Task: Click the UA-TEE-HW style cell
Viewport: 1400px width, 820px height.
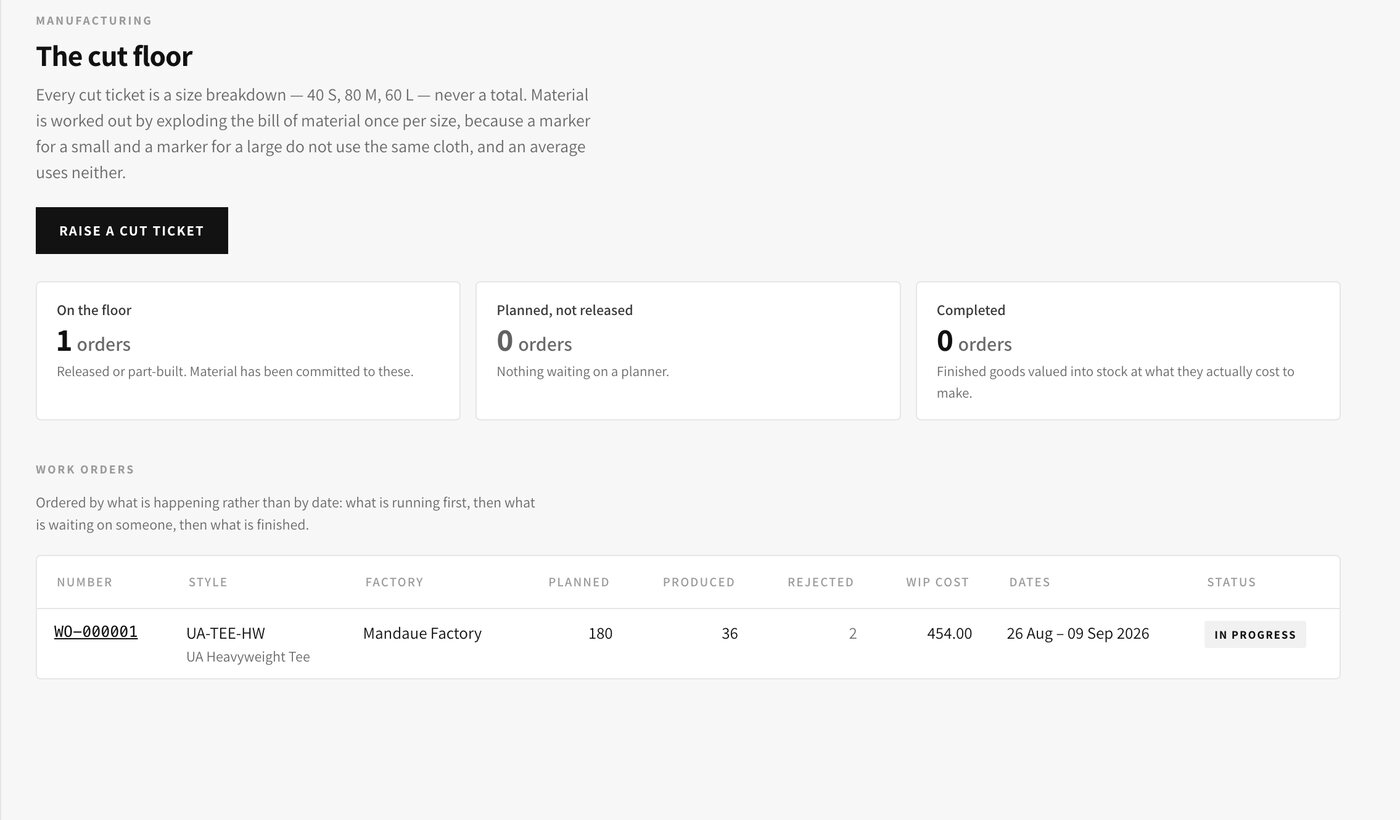Action: 226,633
